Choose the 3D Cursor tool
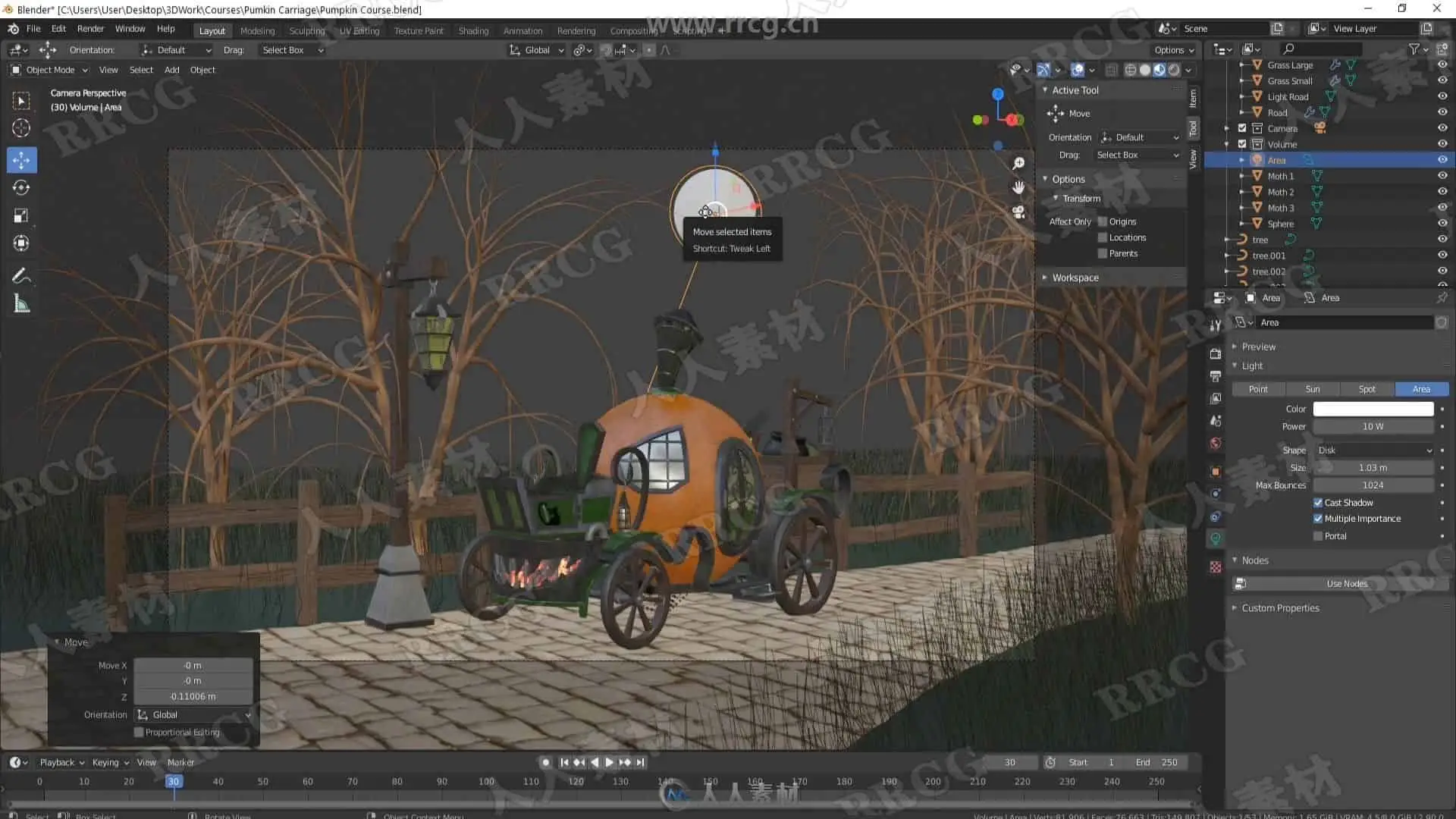The width and height of the screenshot is (1456, 819). click(x=21, y=128)
